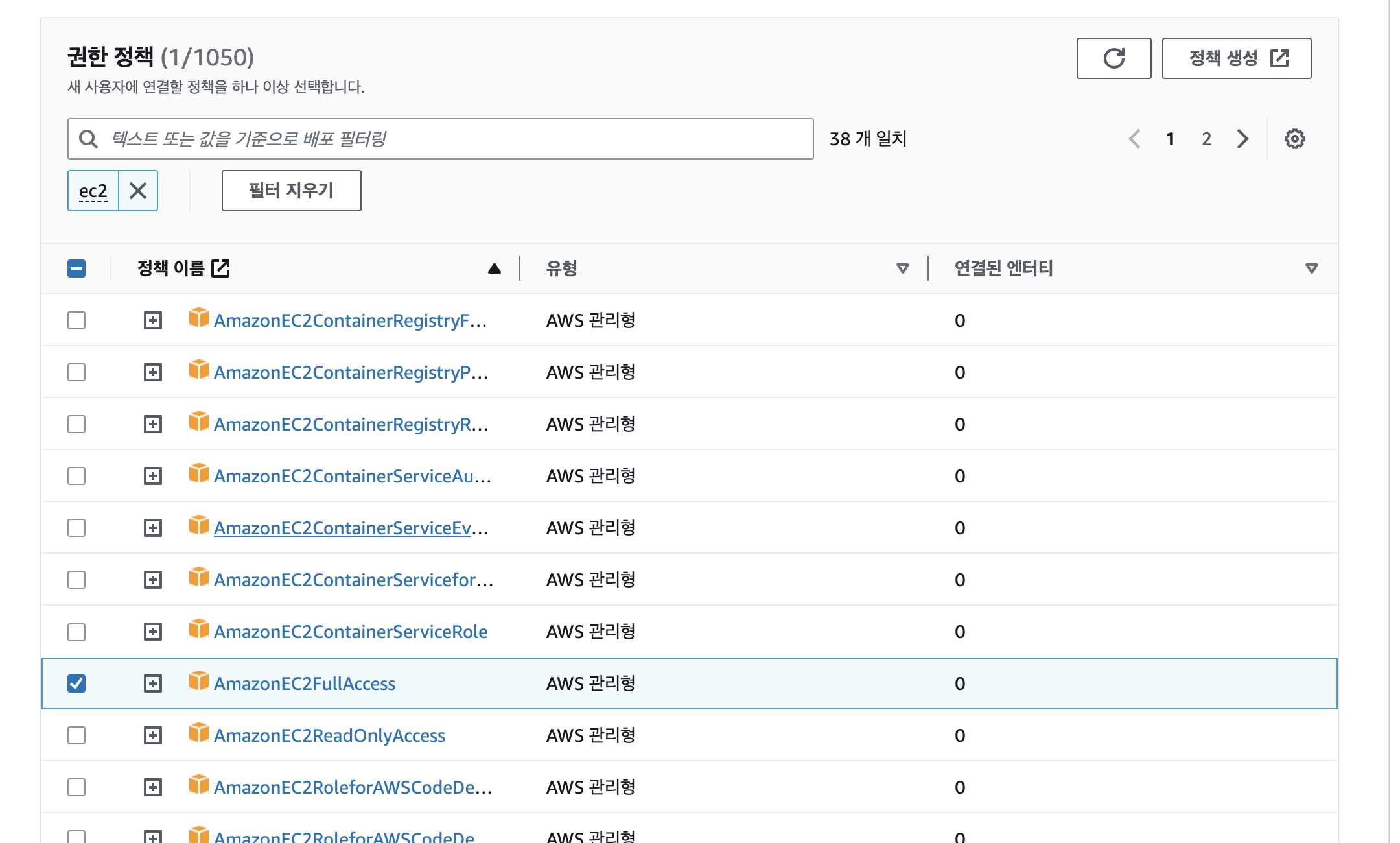
Task: Go to page 2 of results
Action: [1206, 139]
